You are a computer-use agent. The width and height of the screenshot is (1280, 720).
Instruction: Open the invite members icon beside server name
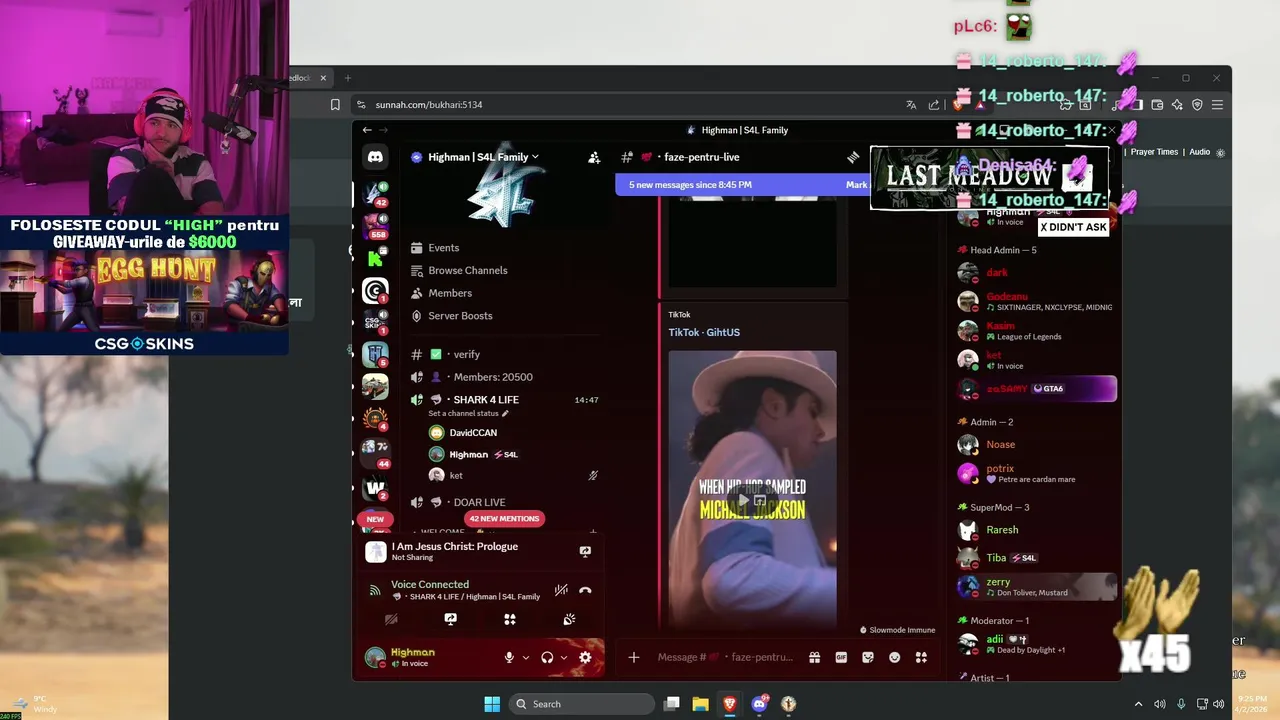[x=594, y=157]
